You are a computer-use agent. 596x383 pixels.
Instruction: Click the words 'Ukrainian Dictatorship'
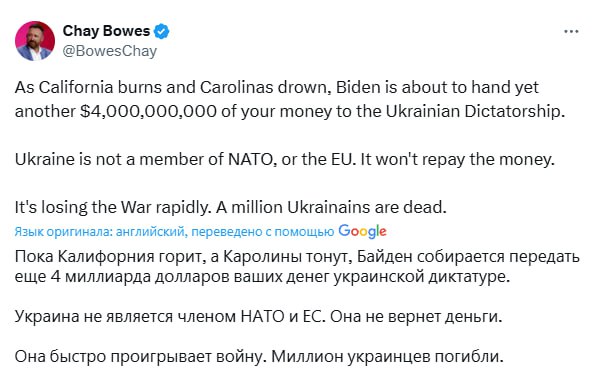tap(473, 111)
